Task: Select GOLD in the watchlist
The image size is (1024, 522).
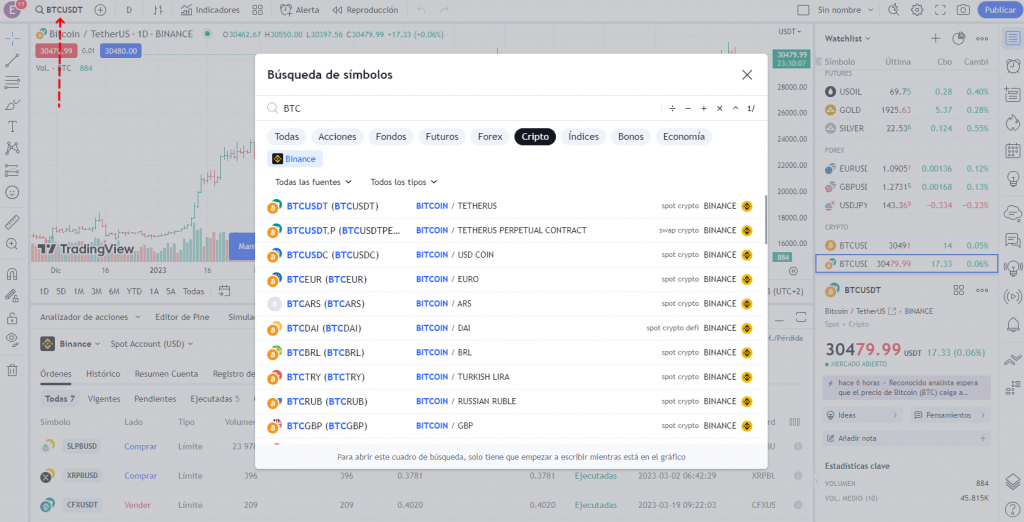Action: [x=906, y=110]
